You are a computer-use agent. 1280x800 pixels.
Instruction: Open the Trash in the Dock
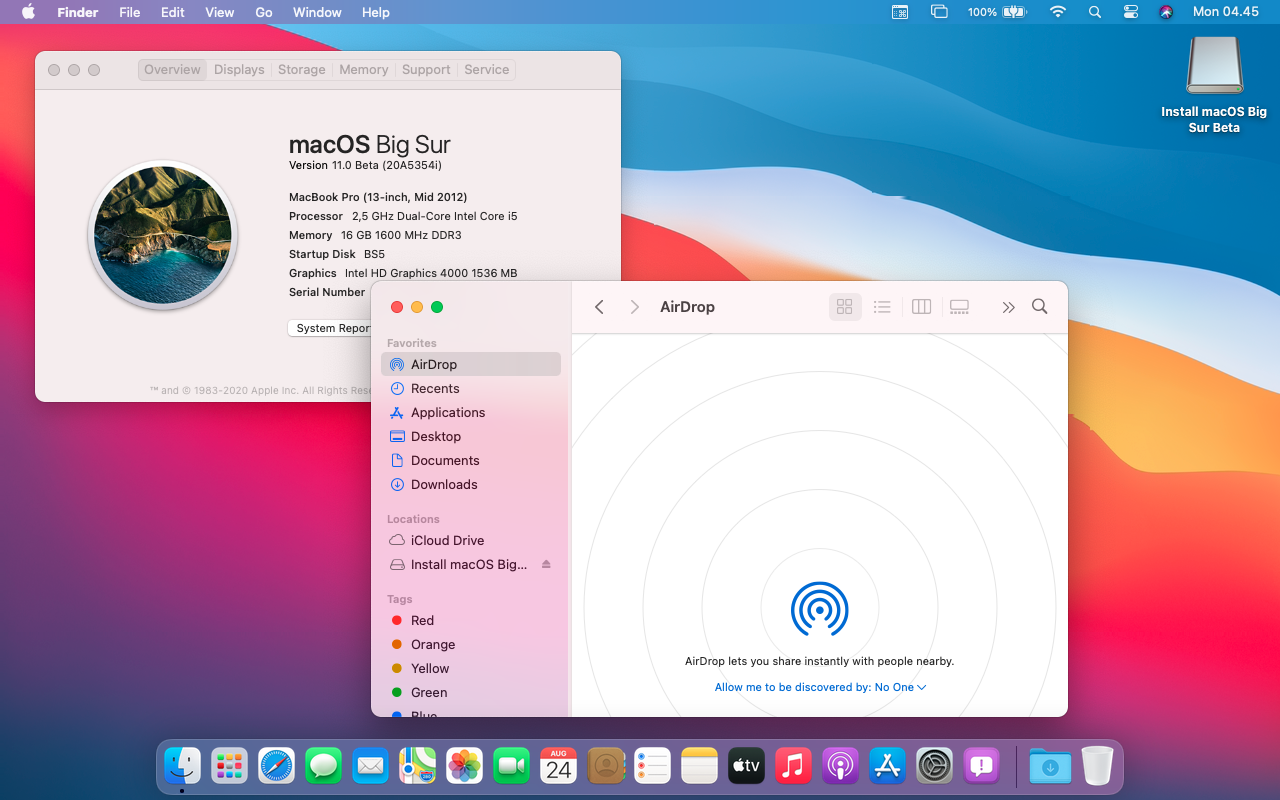tap(1097, 766)
